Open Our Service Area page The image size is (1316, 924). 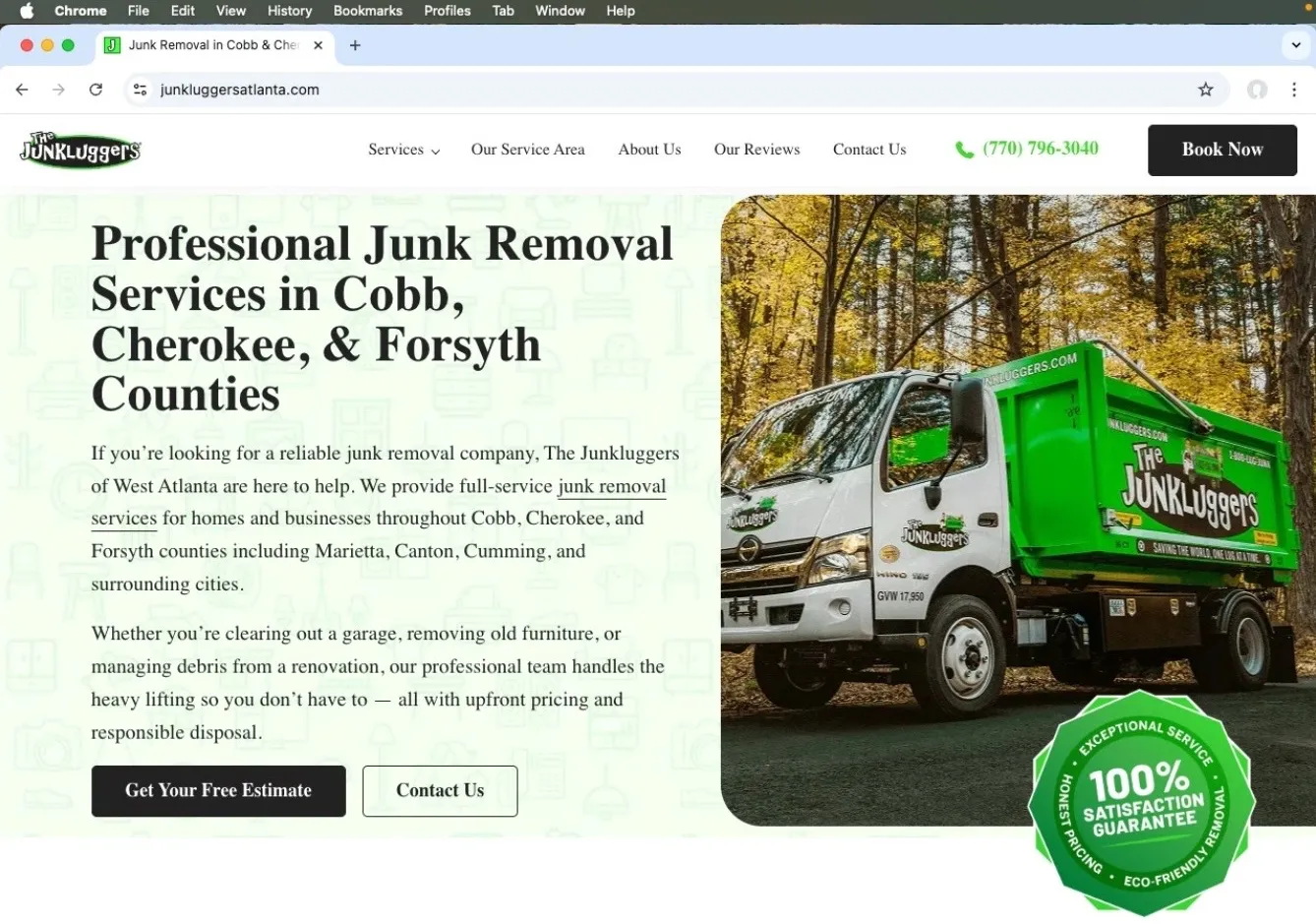coord(527,150)
